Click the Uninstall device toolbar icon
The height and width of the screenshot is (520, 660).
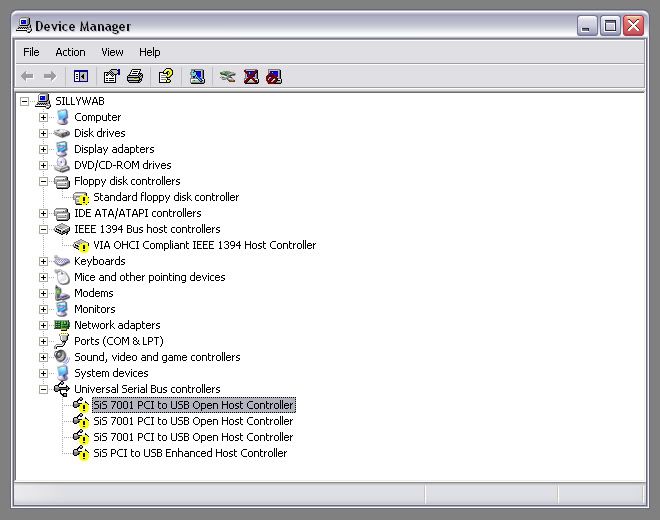coord(251,76)
